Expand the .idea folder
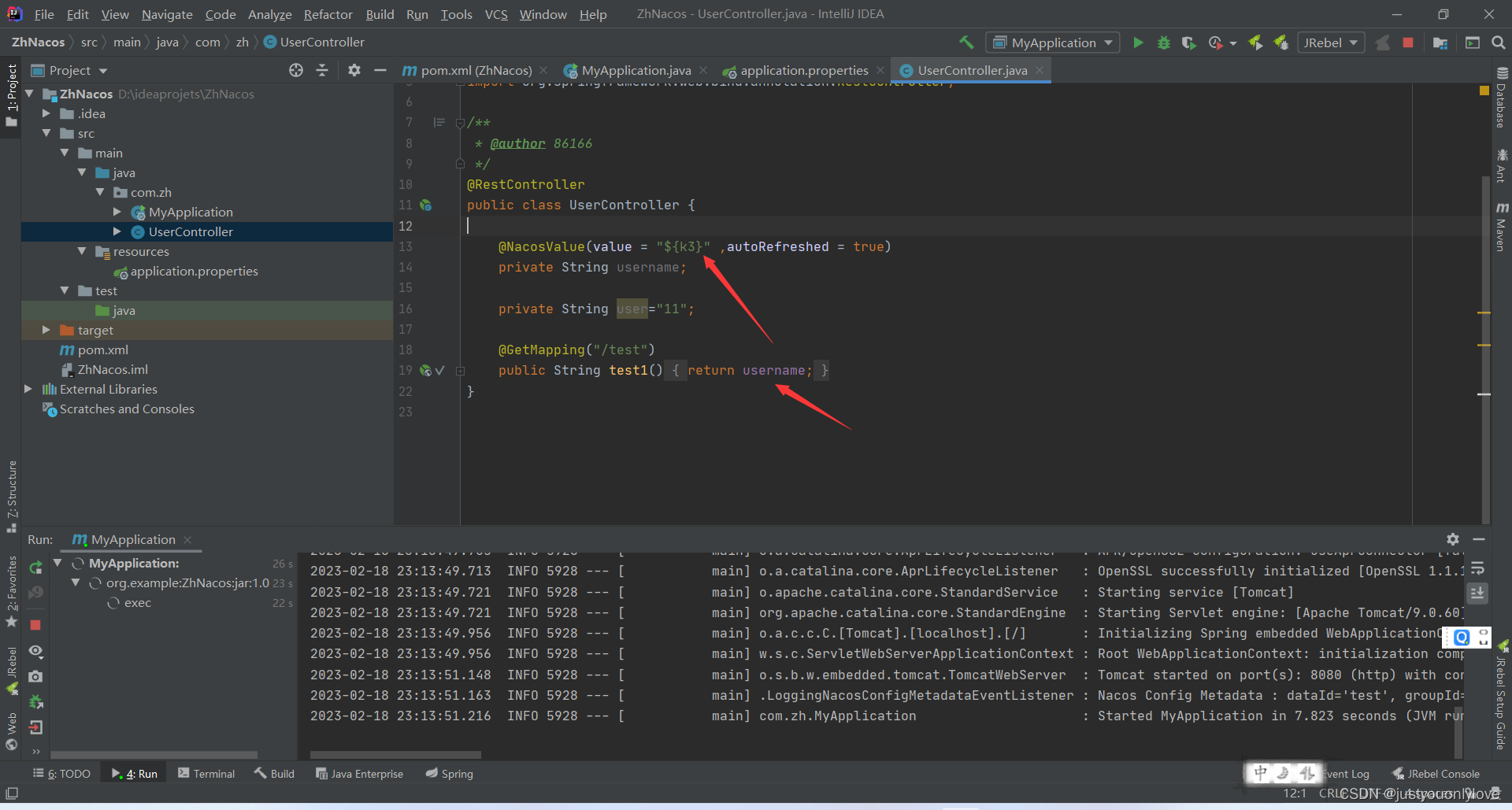Screen dimensions: 1512x810 46,113
